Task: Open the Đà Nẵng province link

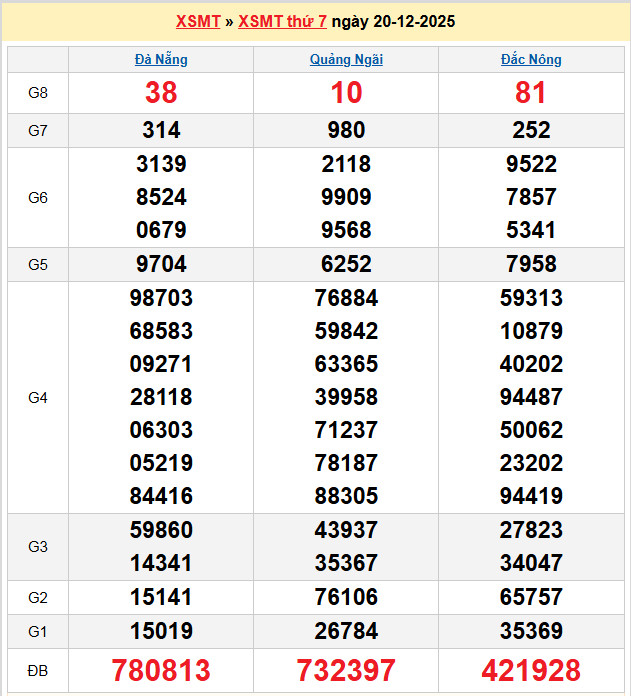Action: tap(161, 59)
